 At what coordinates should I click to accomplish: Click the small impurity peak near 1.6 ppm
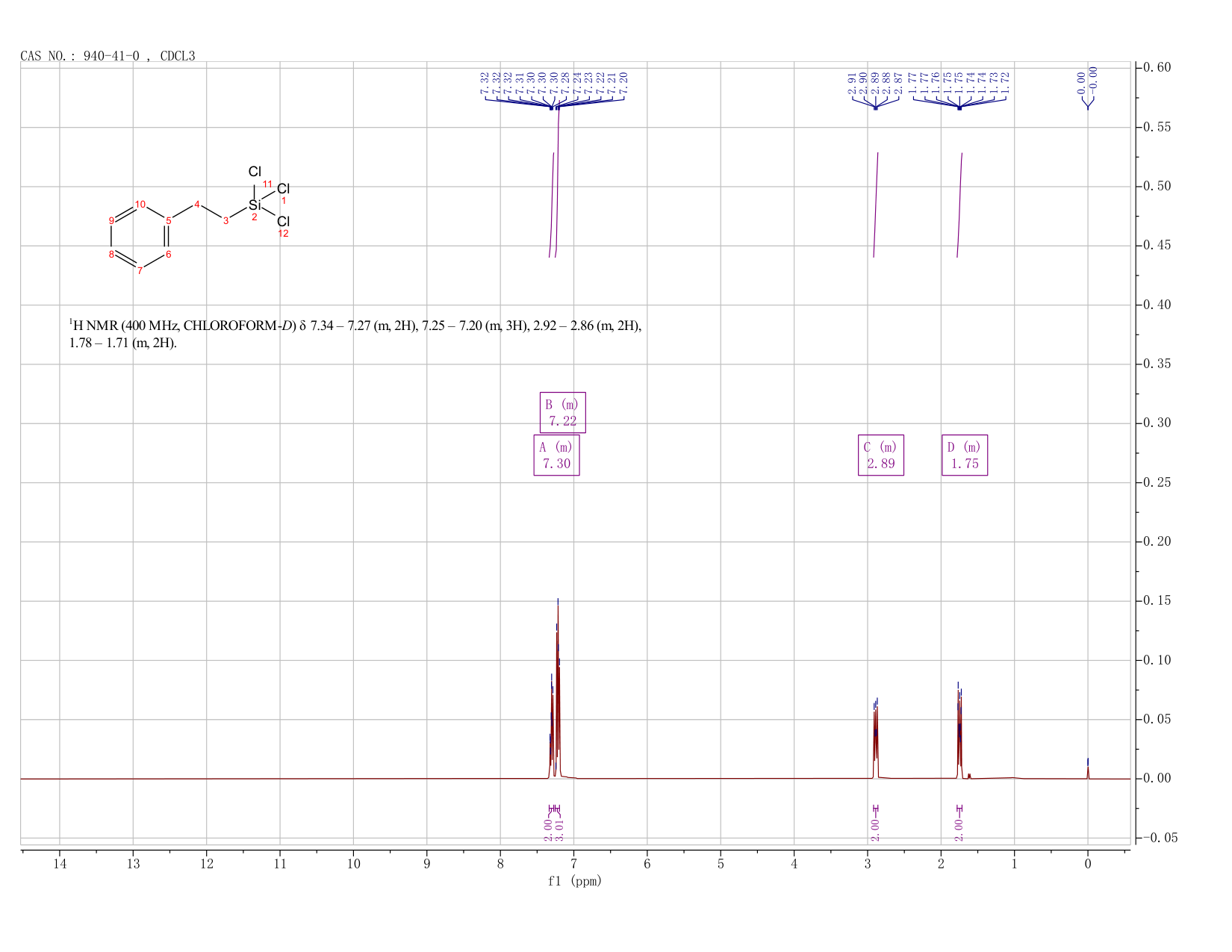[969, 776]
